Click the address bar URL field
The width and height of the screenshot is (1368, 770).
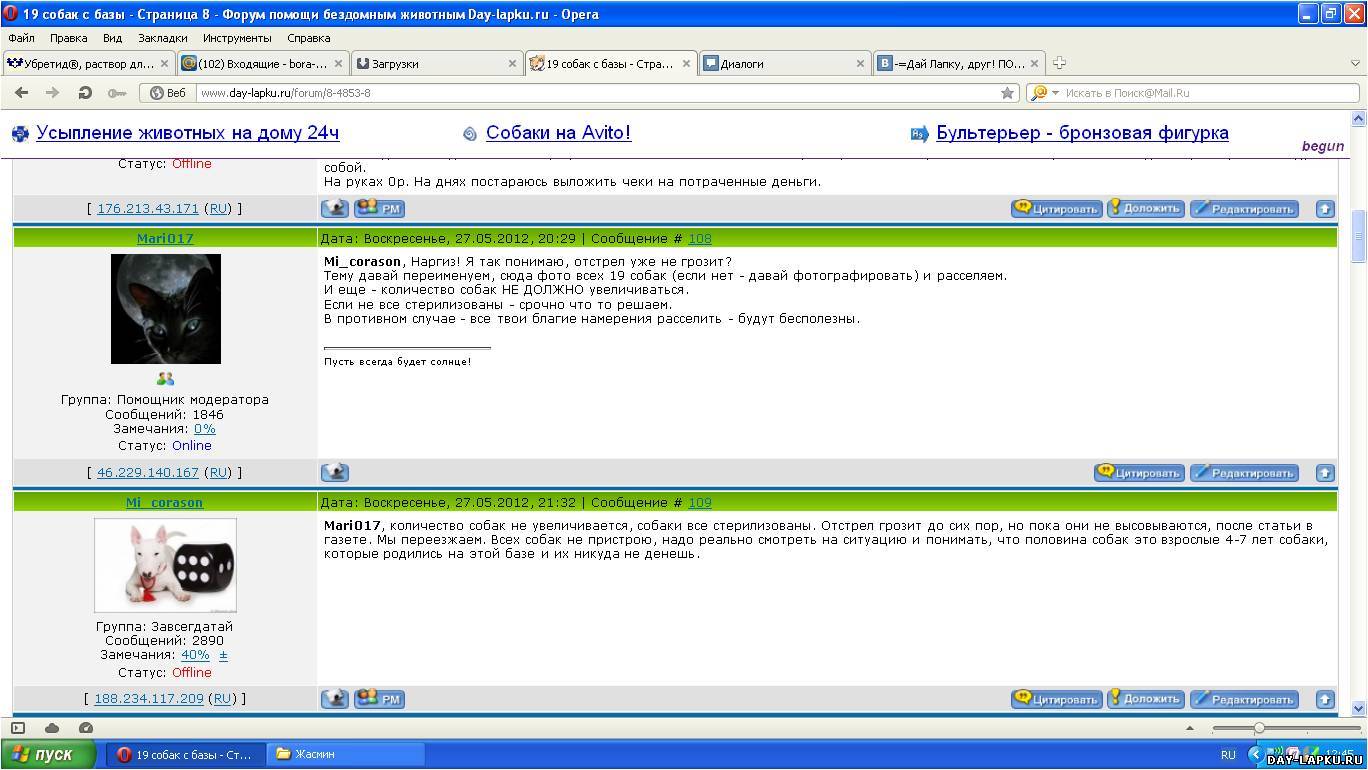pyautogui.click(x=600, y=93)
